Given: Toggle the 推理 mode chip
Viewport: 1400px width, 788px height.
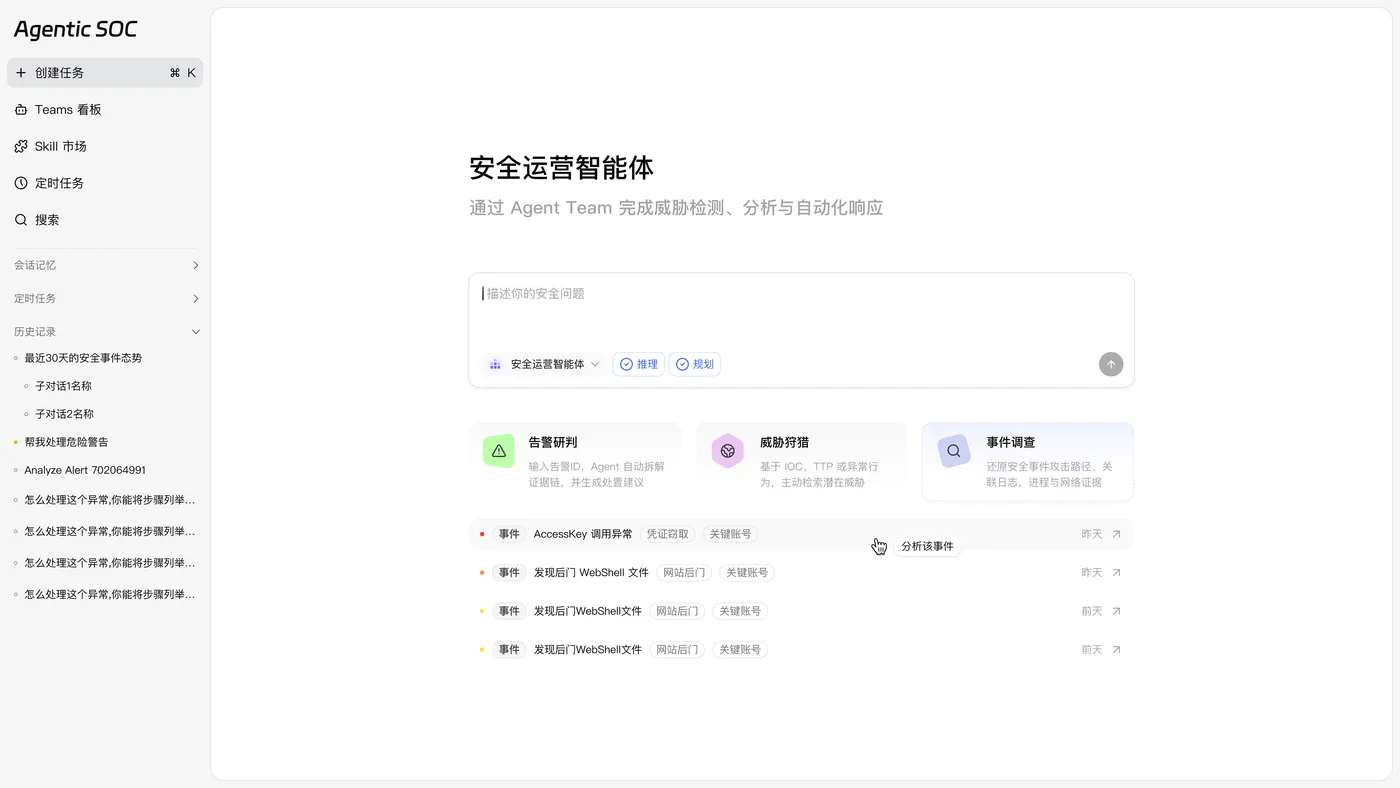Looking at the screenshot, I should (x=638, y=364).
